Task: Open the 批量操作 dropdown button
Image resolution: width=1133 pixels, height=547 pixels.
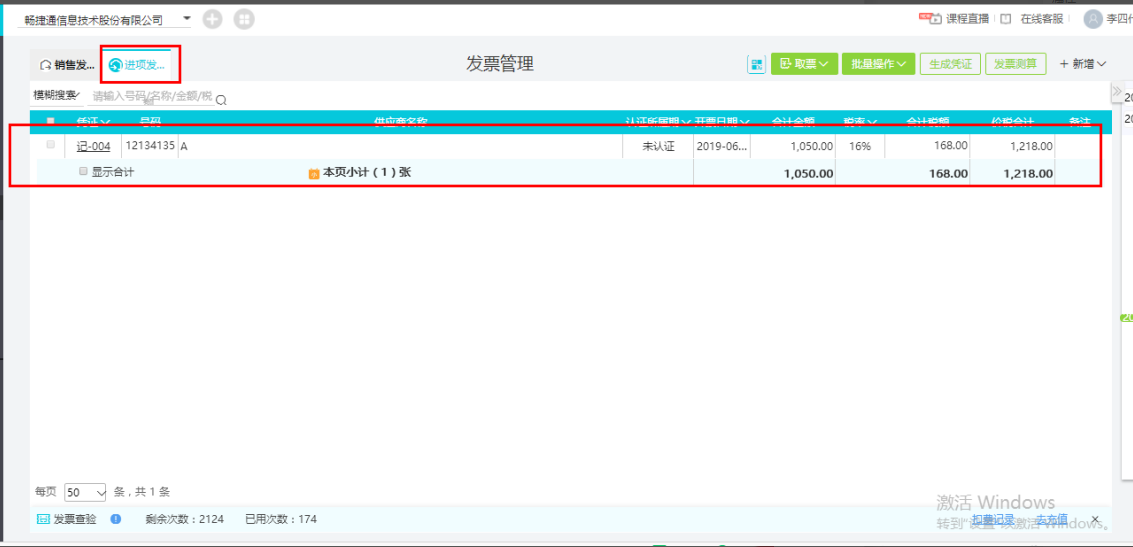Action: coord(879,64)
